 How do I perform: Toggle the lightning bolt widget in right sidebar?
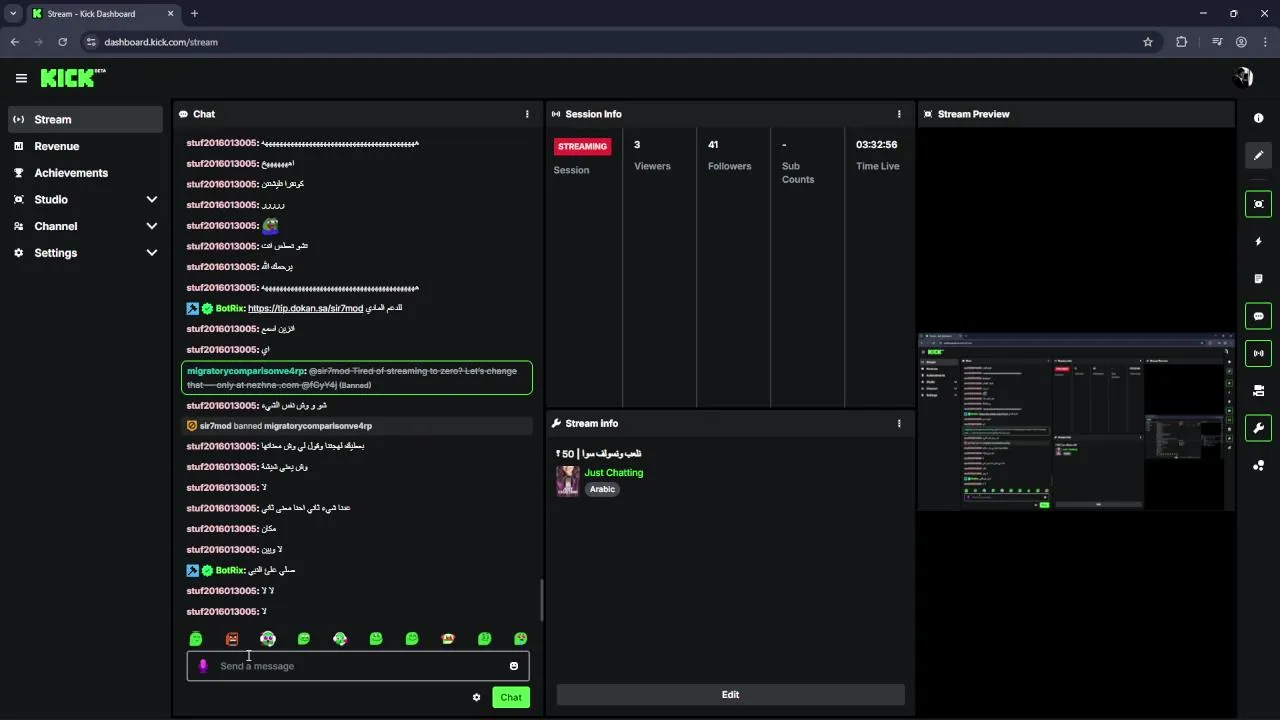(1258, 241)
